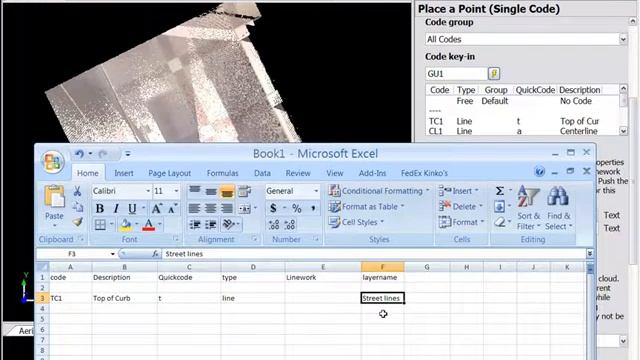Click the Redo icon in Excel
The image size is (640, 360).
(x=103, y=154)
